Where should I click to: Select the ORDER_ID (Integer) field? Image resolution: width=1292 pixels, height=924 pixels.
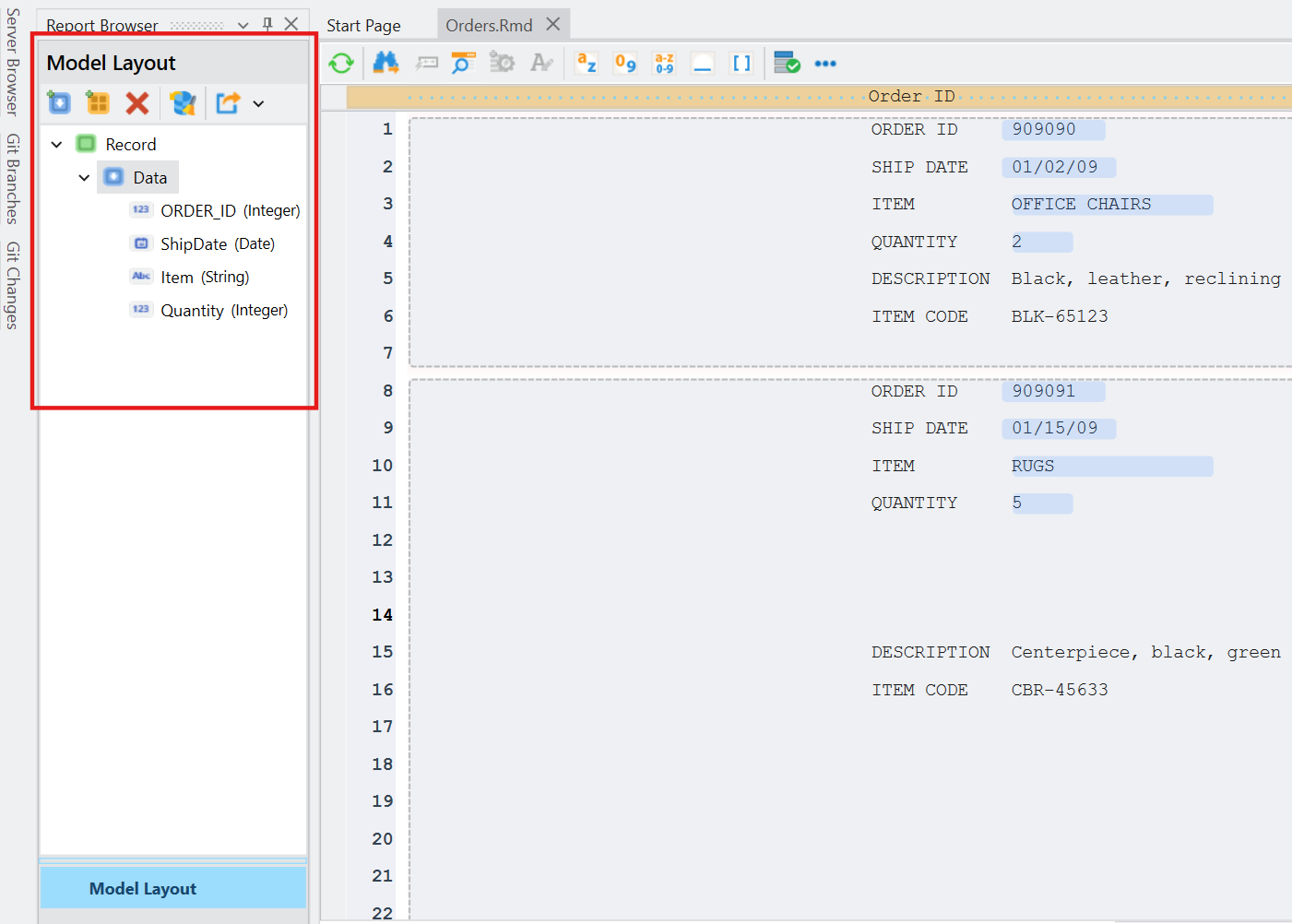(230, 211)
